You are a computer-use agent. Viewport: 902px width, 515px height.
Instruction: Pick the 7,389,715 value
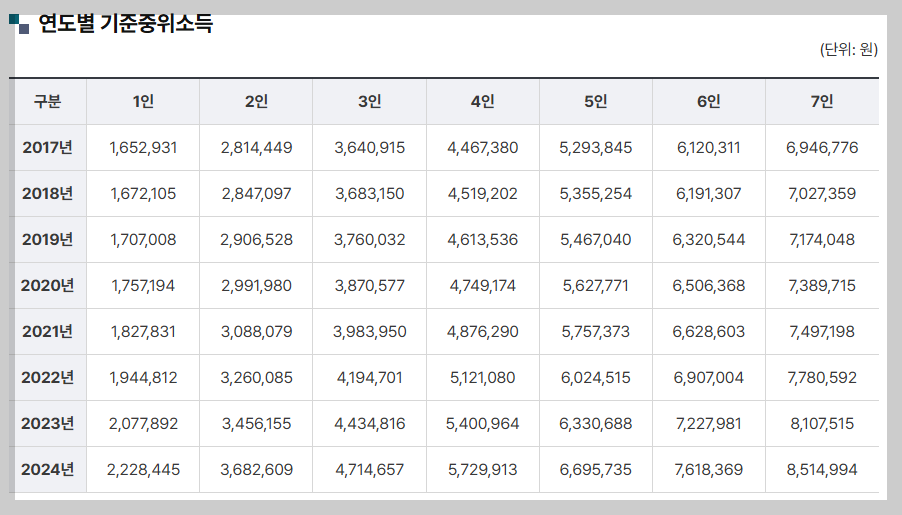click(x=822, y=286)
